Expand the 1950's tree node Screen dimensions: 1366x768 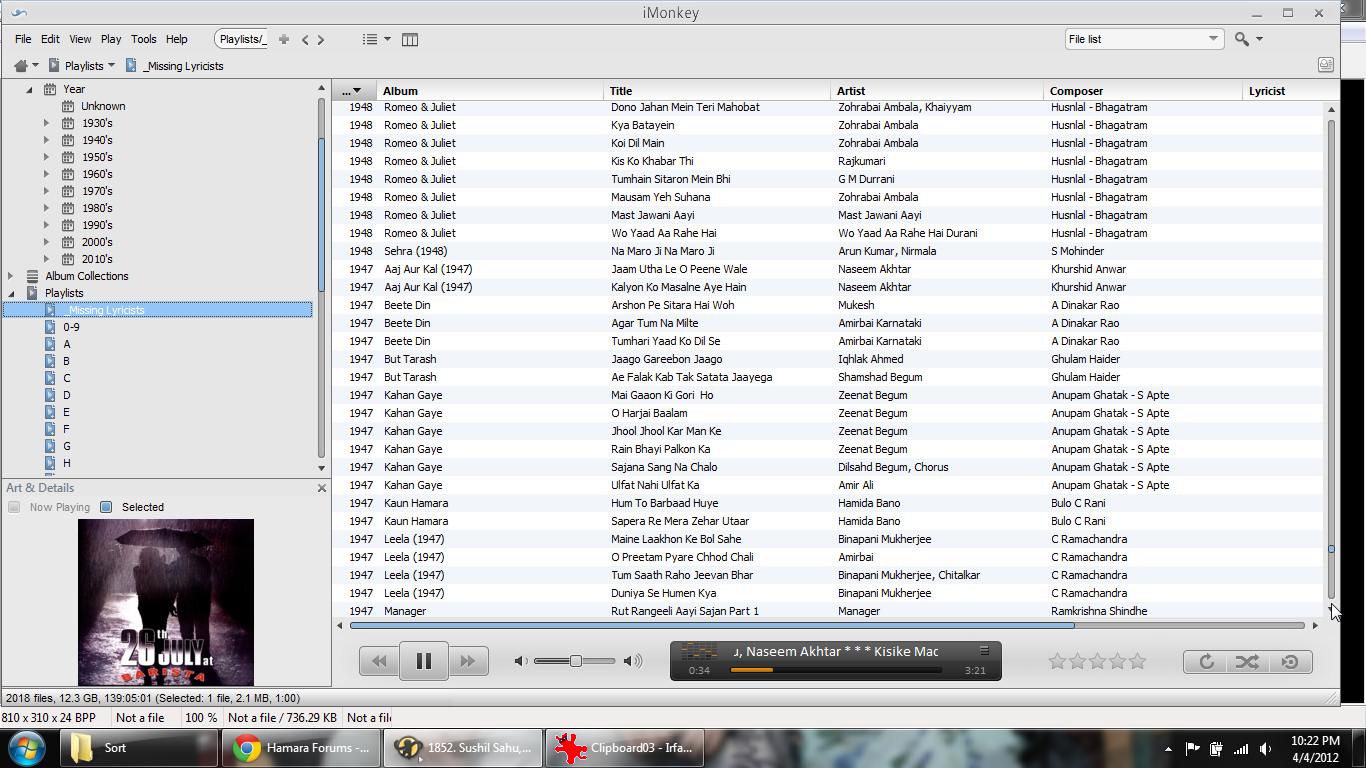click(46, 157)
